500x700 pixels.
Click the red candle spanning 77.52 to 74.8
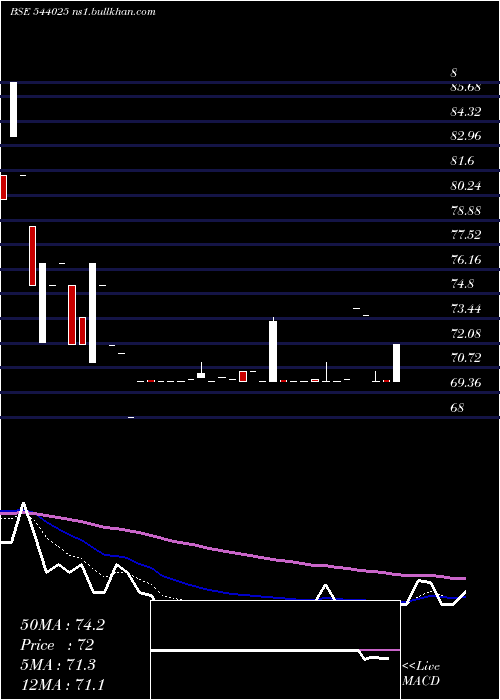32,256
